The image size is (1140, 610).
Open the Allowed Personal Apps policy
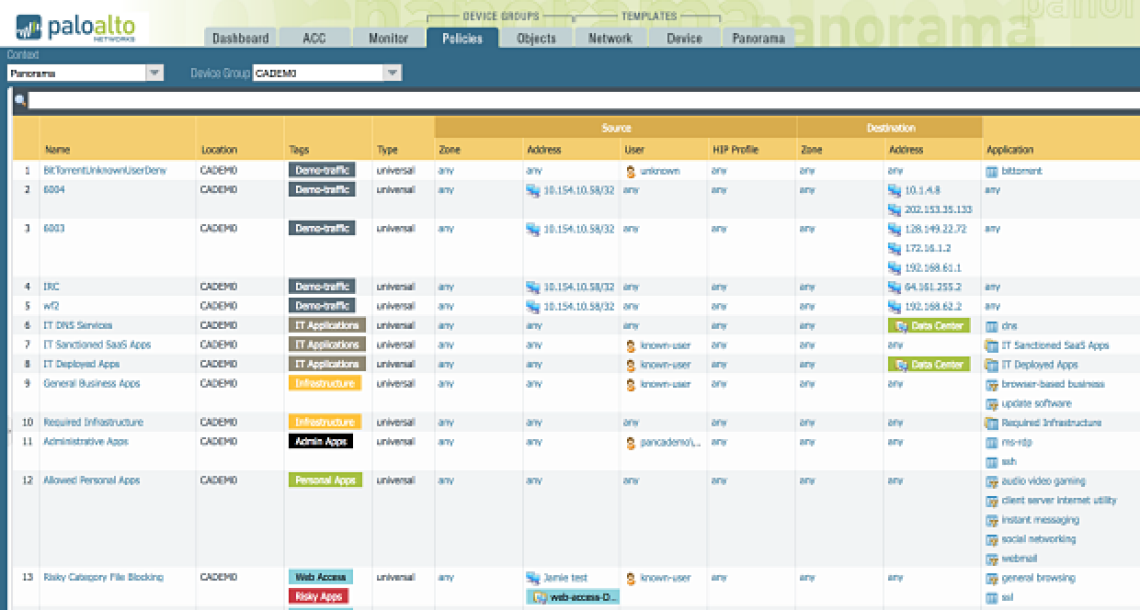[91, 481]
